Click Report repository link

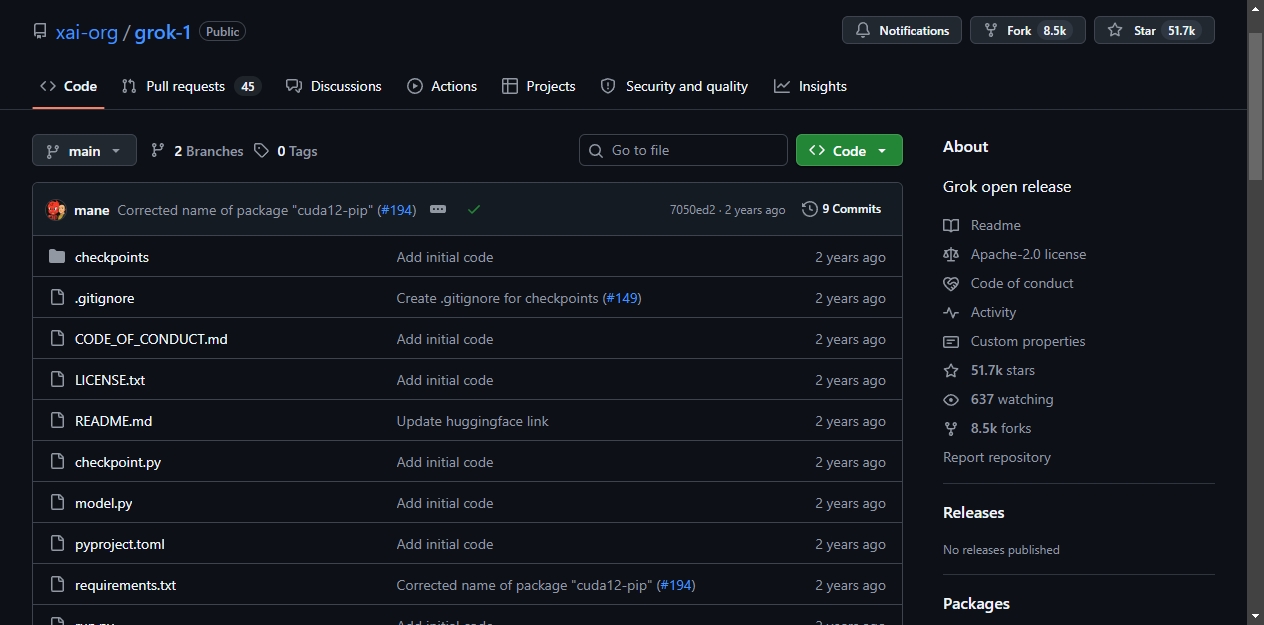coord(997,457)
